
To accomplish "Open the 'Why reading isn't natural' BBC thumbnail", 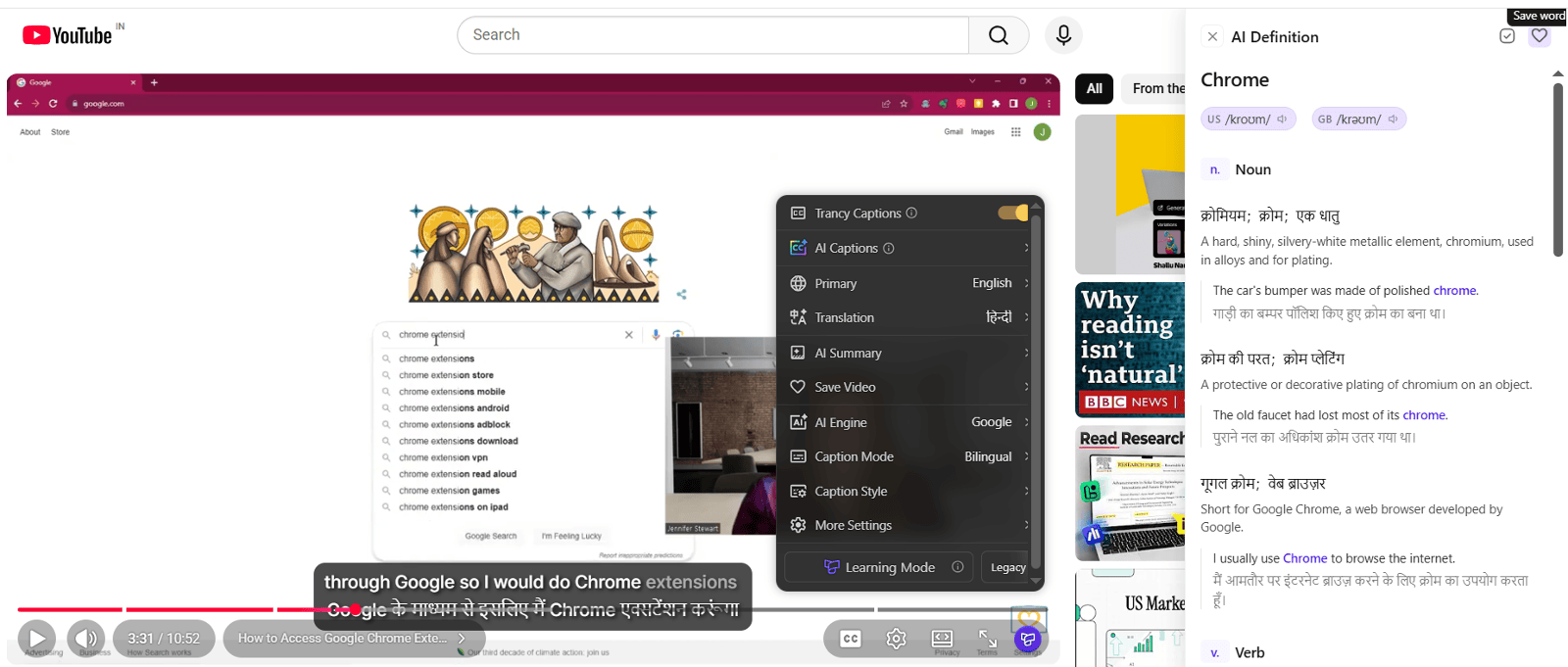I will (1130, 350).
